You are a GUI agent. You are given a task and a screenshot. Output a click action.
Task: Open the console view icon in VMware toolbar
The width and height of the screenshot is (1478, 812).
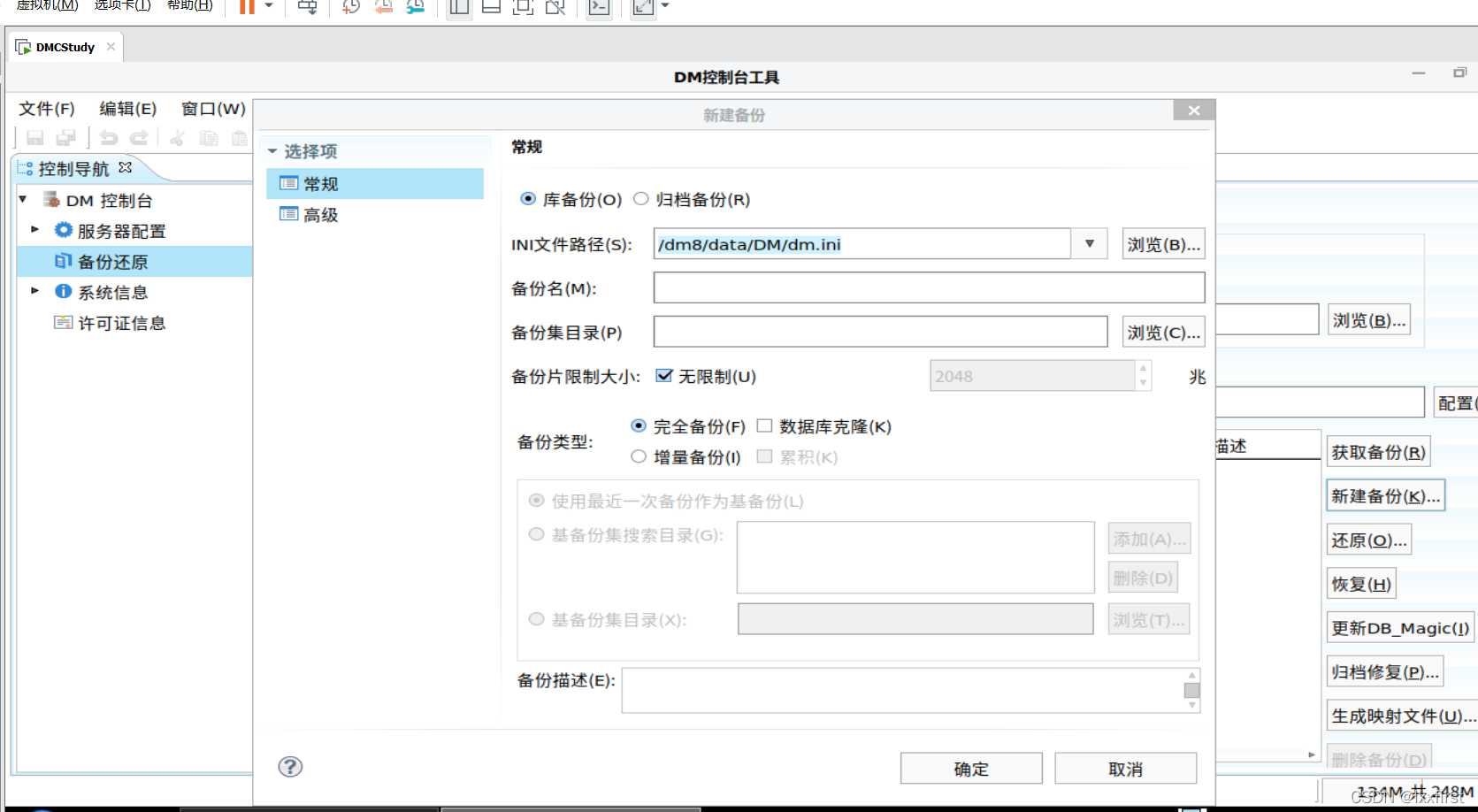599,7
